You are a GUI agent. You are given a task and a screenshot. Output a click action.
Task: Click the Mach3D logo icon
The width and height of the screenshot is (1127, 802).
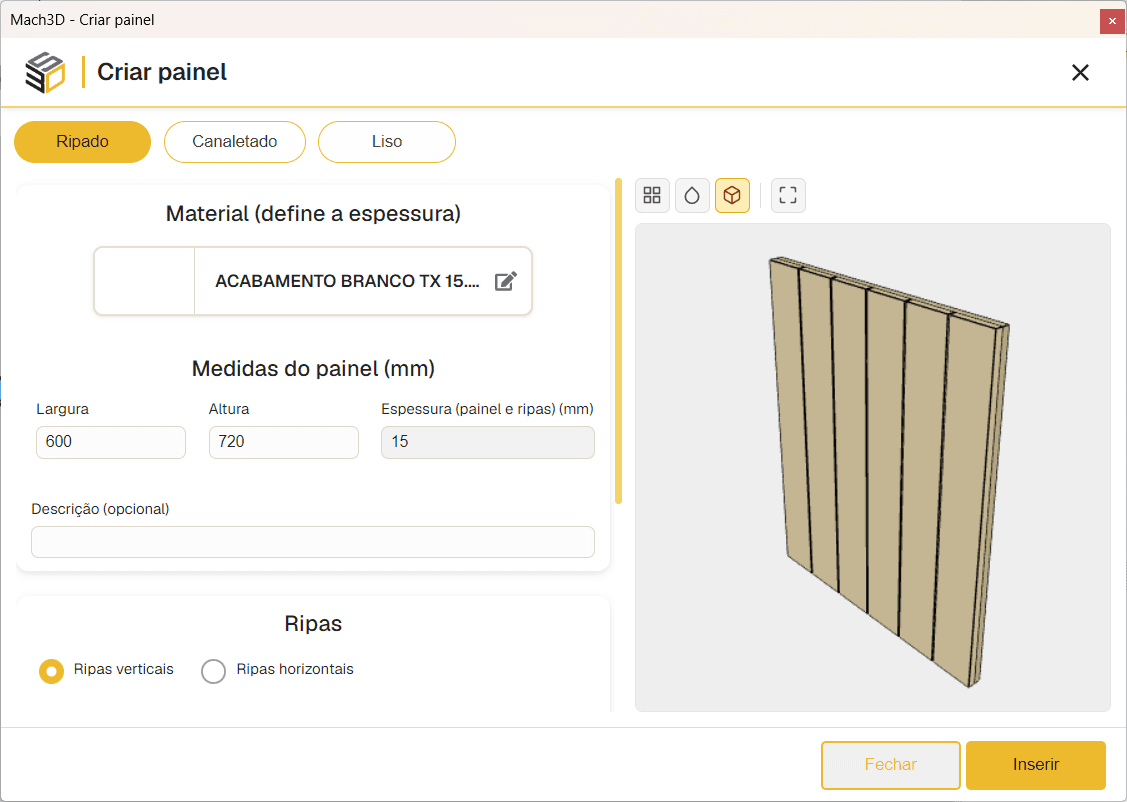point(45,73)
